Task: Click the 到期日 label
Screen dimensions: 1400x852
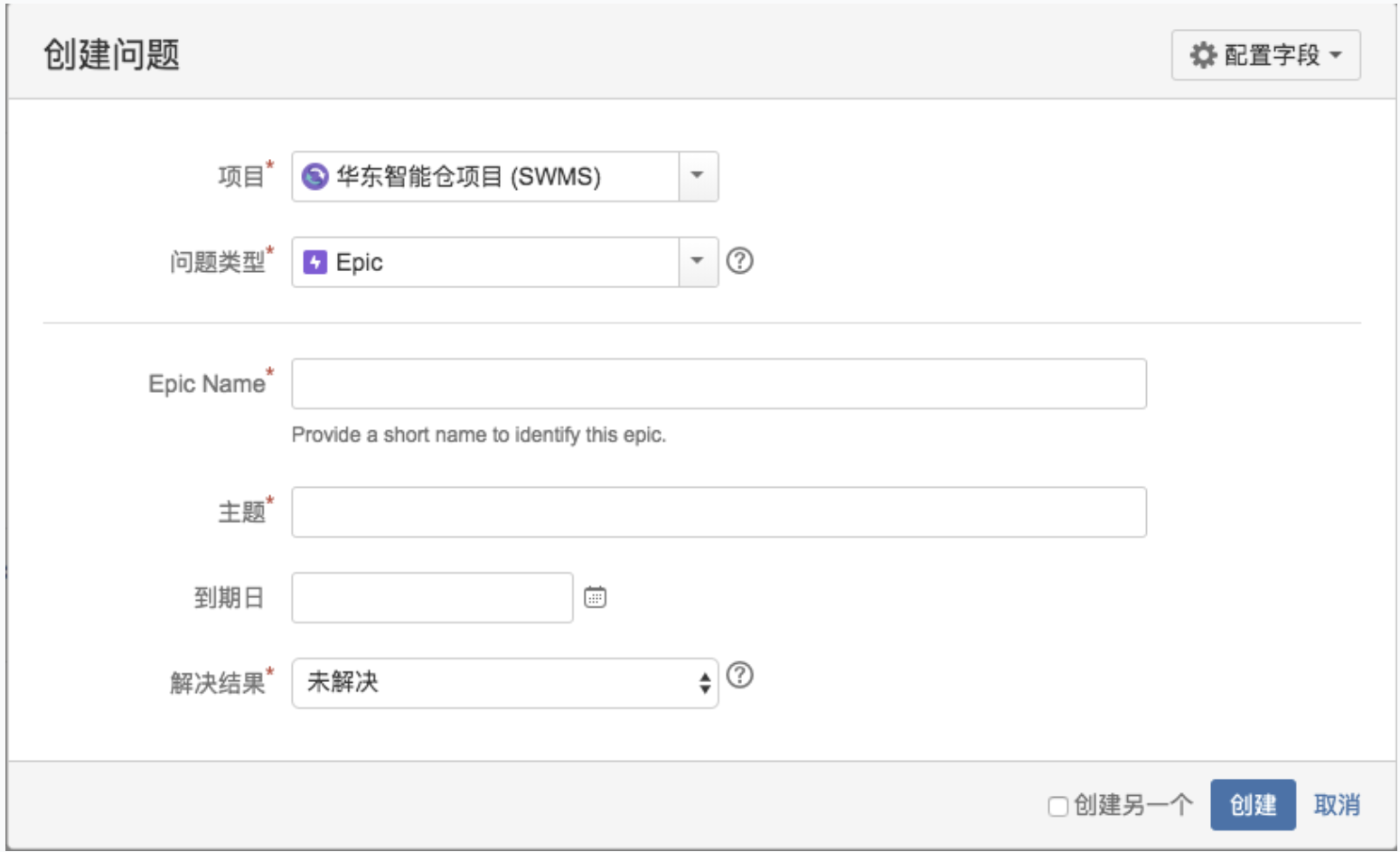Action: coord(230,597)
